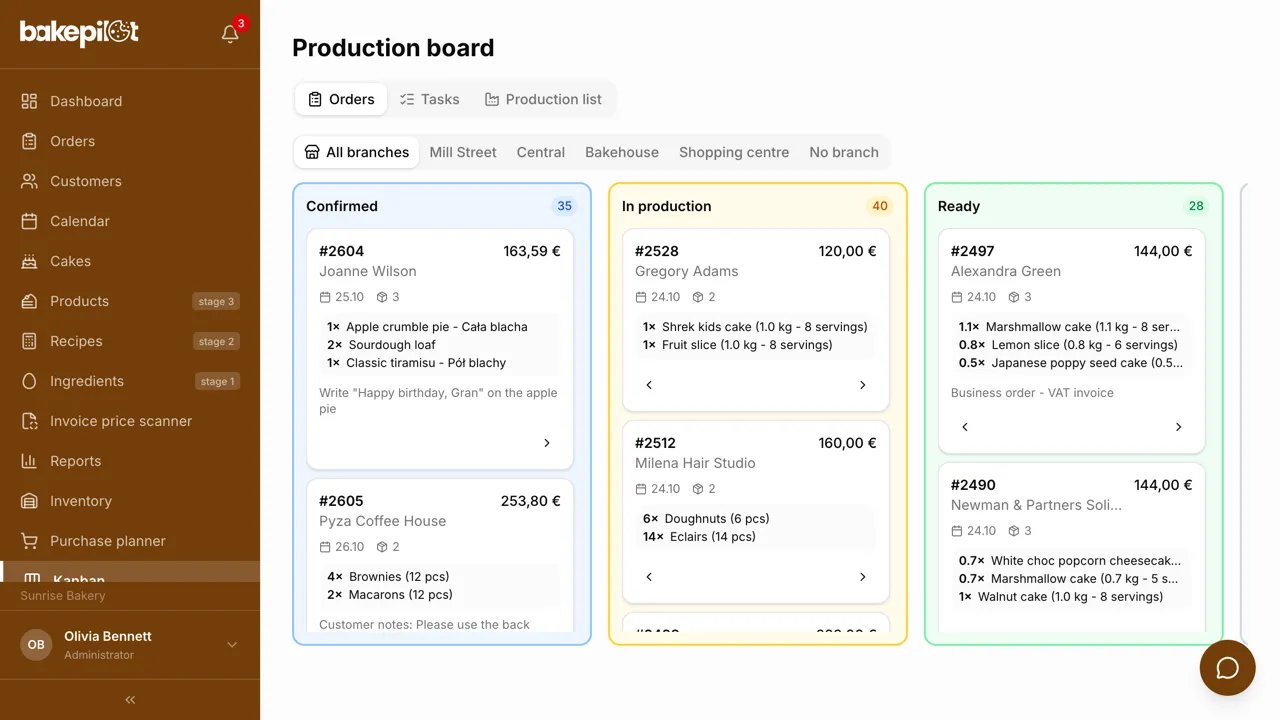The width and height of the screenshot is (1280, 720).
Task: Click the Dashboard grid icon
Action: [x=30, y=101]
